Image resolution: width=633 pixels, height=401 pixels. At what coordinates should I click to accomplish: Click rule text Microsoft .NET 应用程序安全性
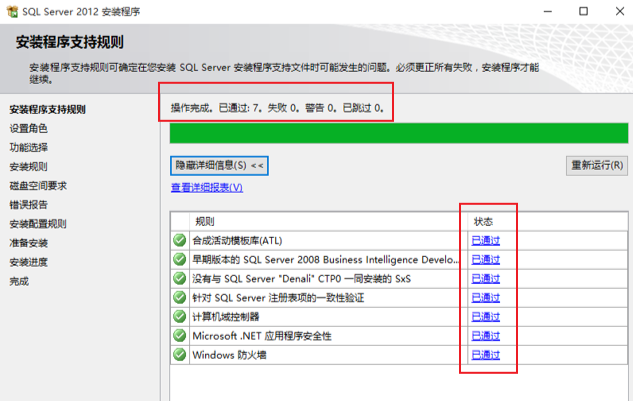click(x=262, y=336)
